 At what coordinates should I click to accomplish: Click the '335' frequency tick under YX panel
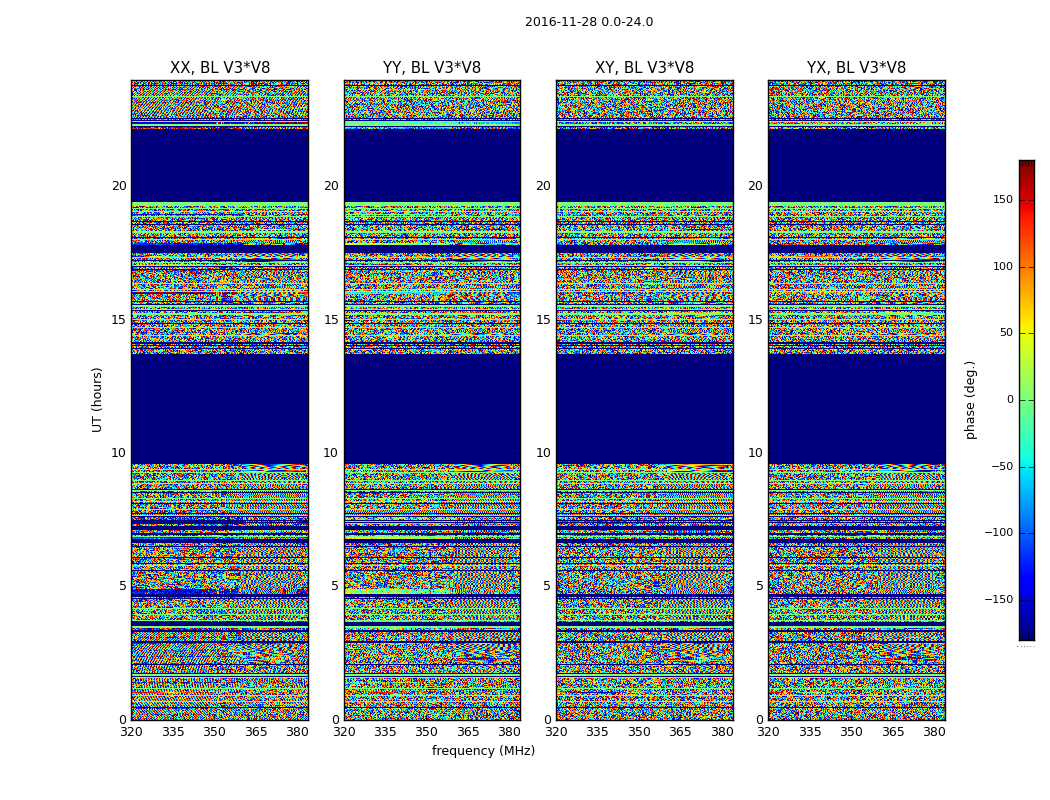point(810,732)
